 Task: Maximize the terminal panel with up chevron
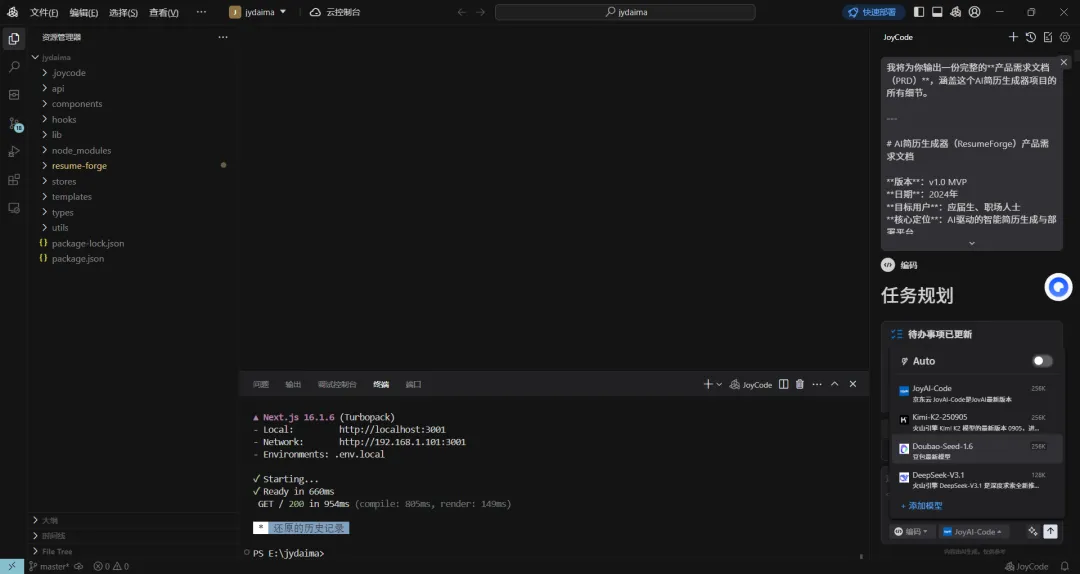pos(834,384)
